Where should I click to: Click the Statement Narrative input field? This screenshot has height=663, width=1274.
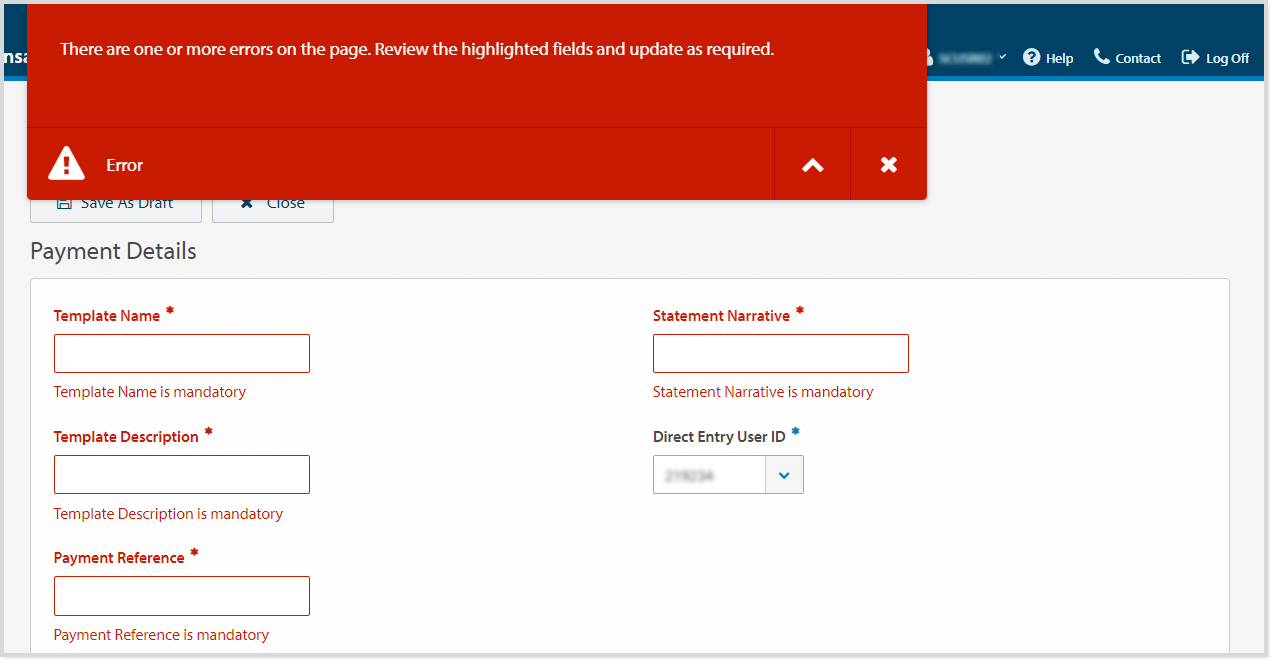pos(780,354)
